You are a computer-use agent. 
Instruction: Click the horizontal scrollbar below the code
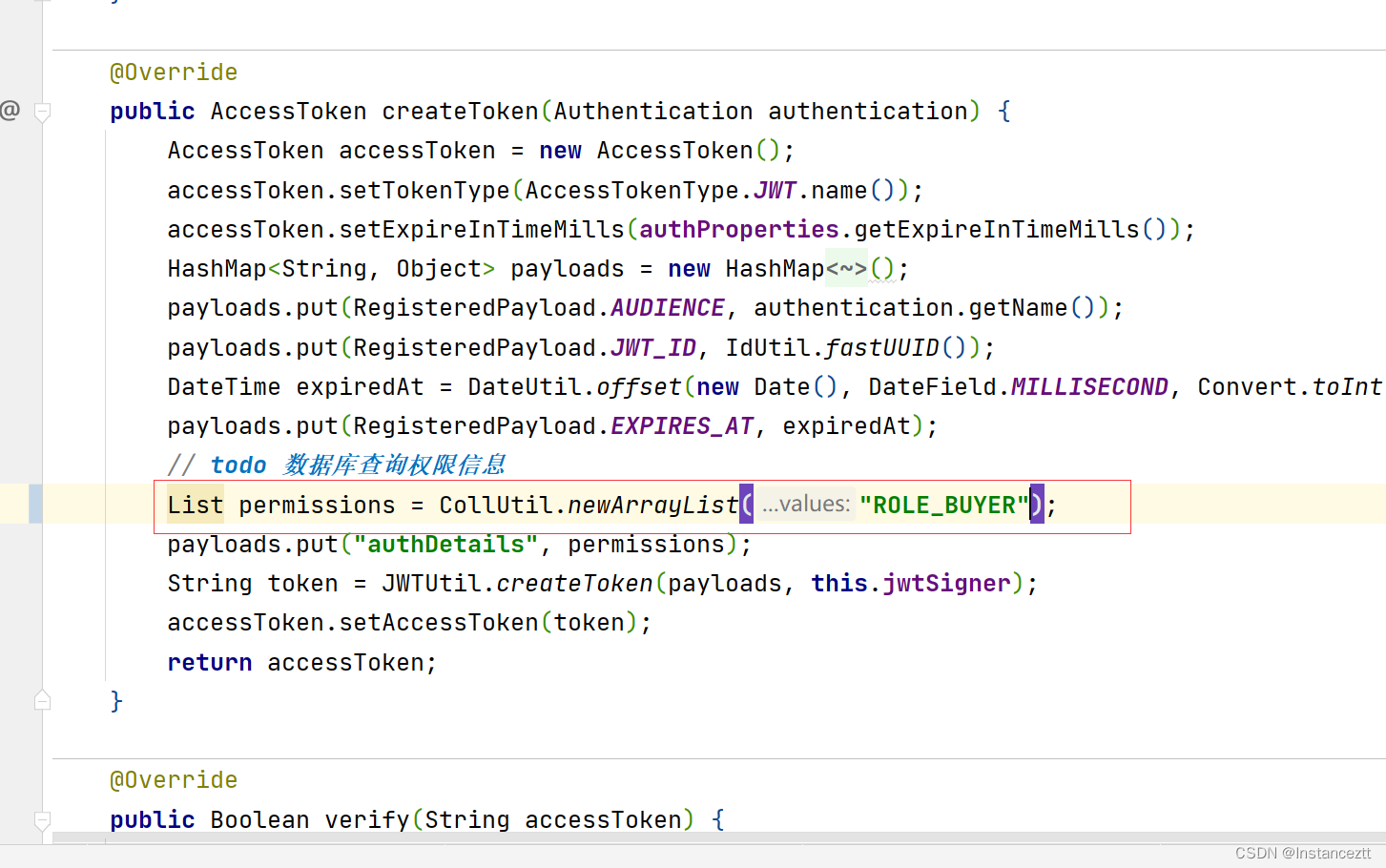719,837
